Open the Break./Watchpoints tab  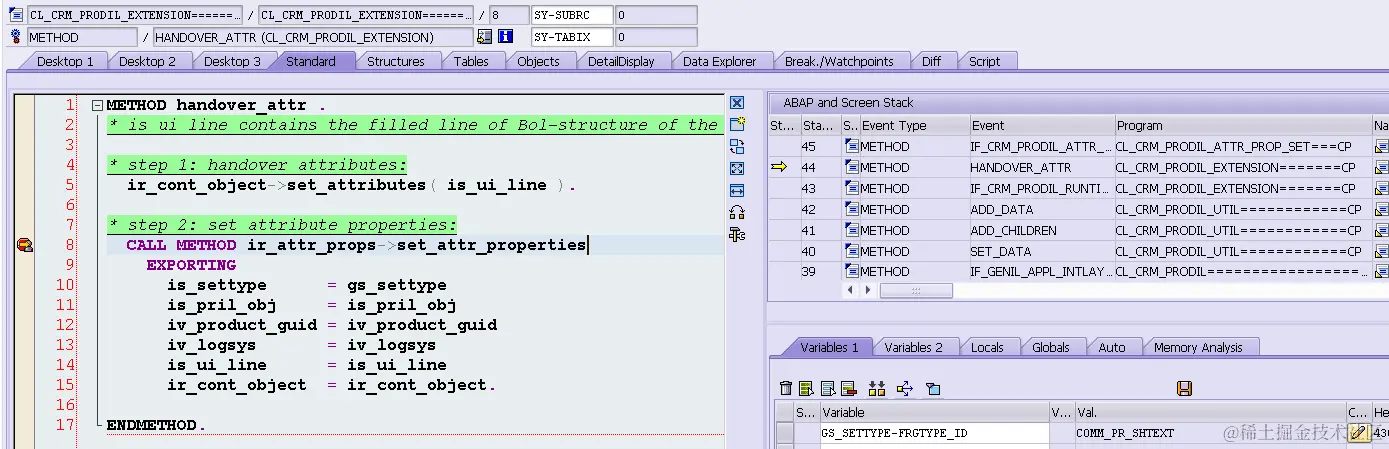pyautogui.click(x=839, y=61)
